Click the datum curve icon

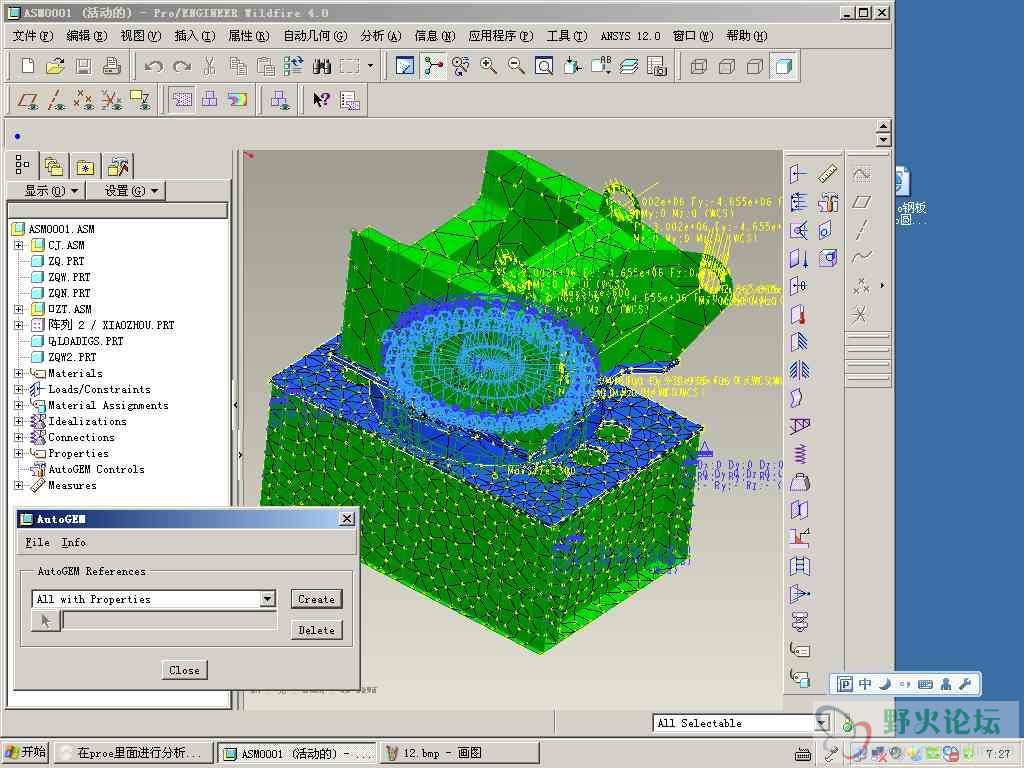[x=861, y=256]
